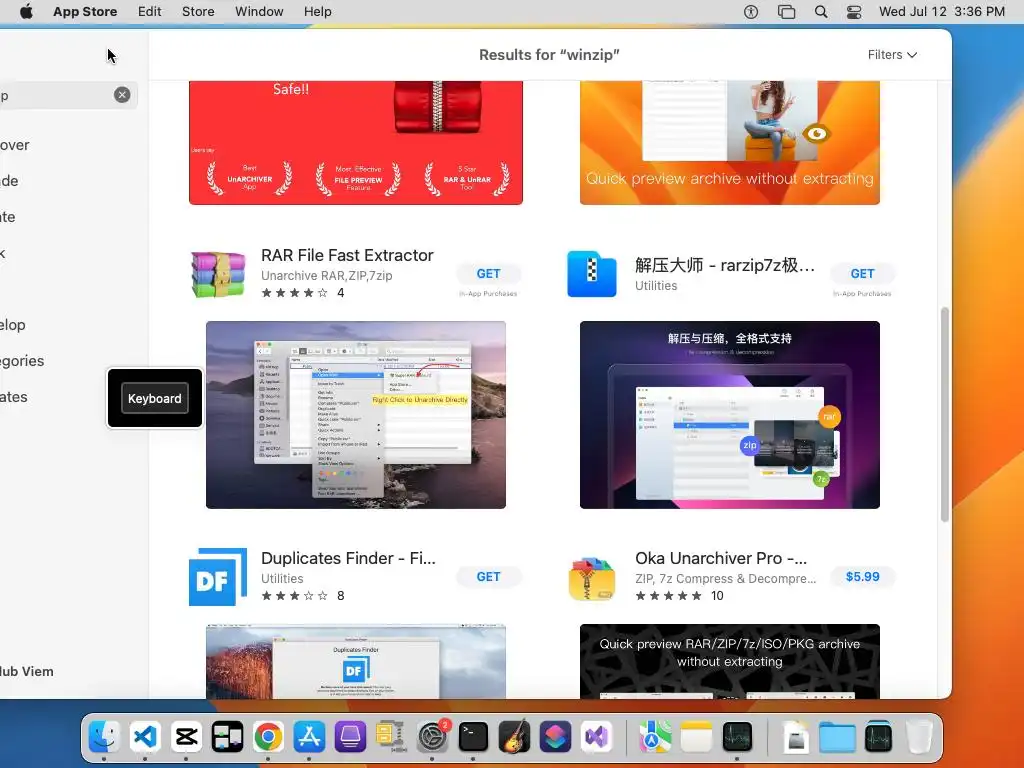Open the Help menu
The height and width of the screenshot is (768, 1024).
coord(317,11)
